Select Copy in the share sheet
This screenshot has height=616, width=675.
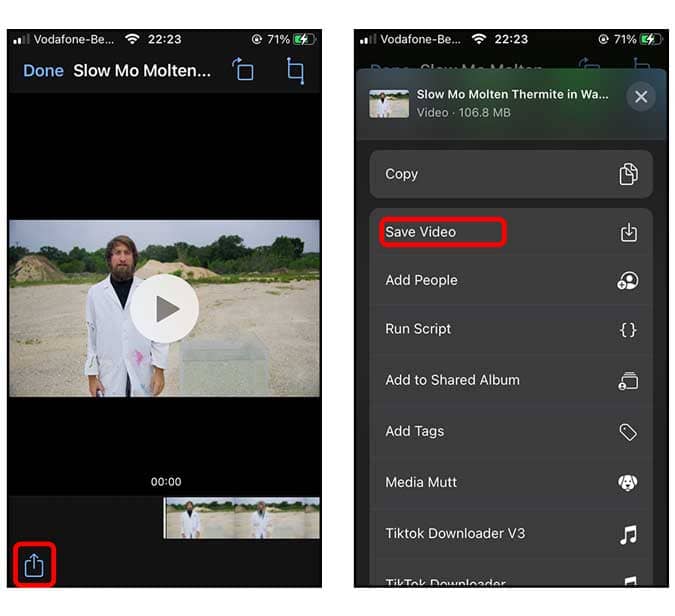[511, 174]
